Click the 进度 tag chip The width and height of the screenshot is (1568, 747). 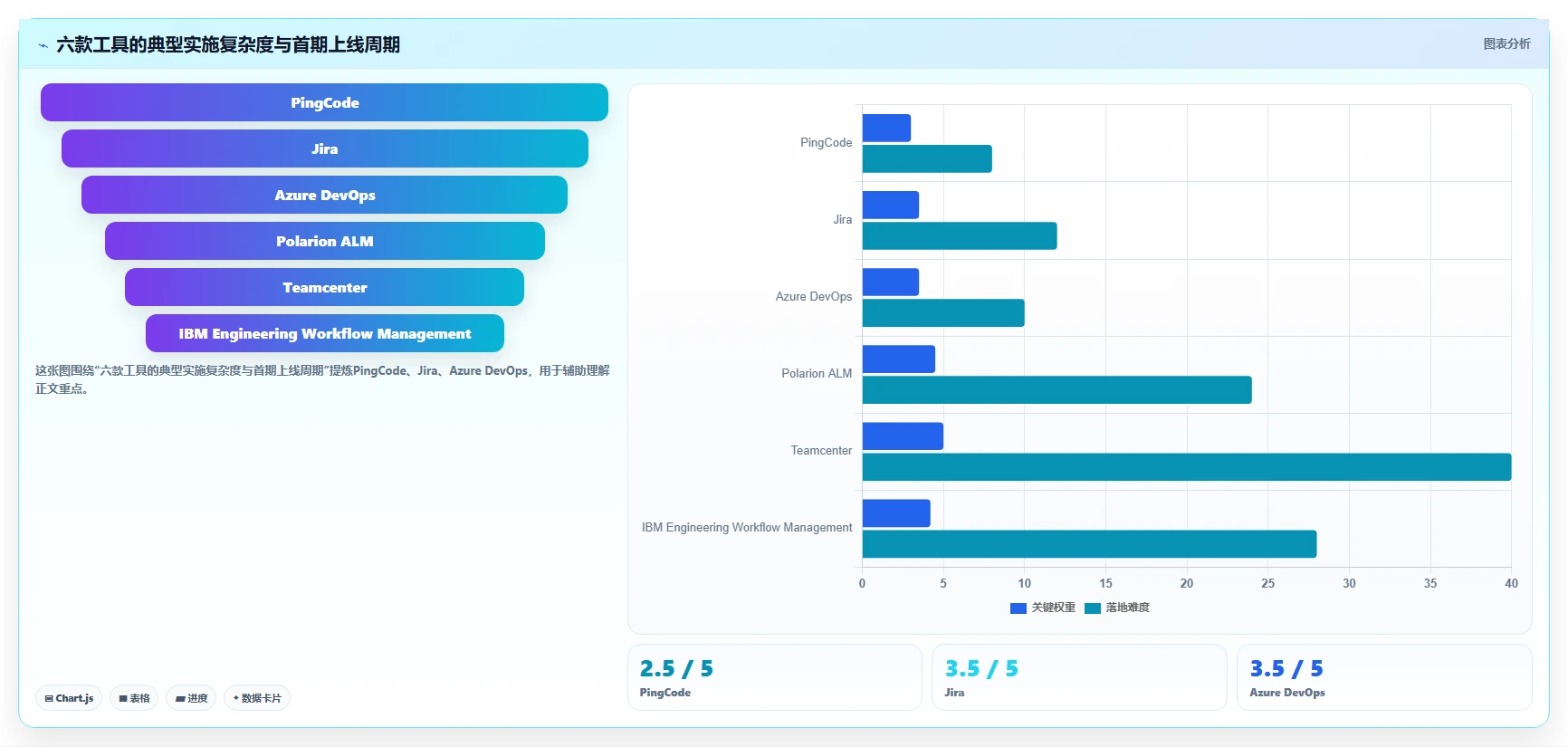tap(191, 698)
